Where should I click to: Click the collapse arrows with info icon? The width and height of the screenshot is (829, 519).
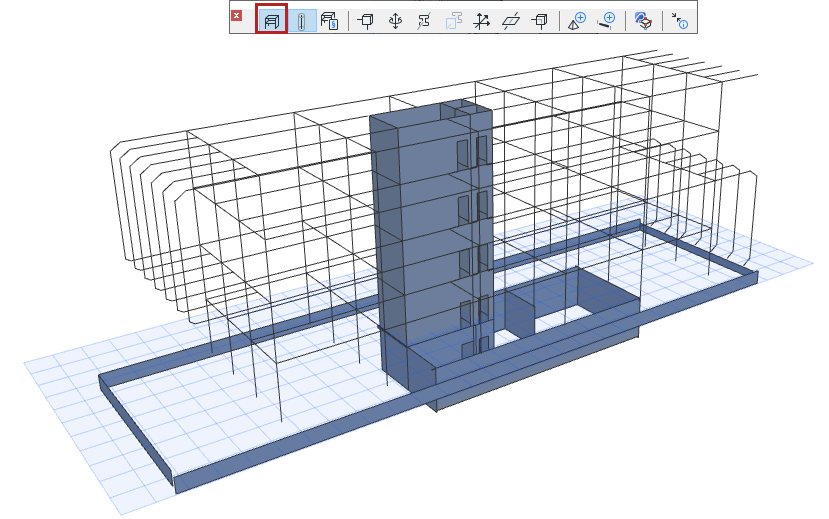[680, 19]
